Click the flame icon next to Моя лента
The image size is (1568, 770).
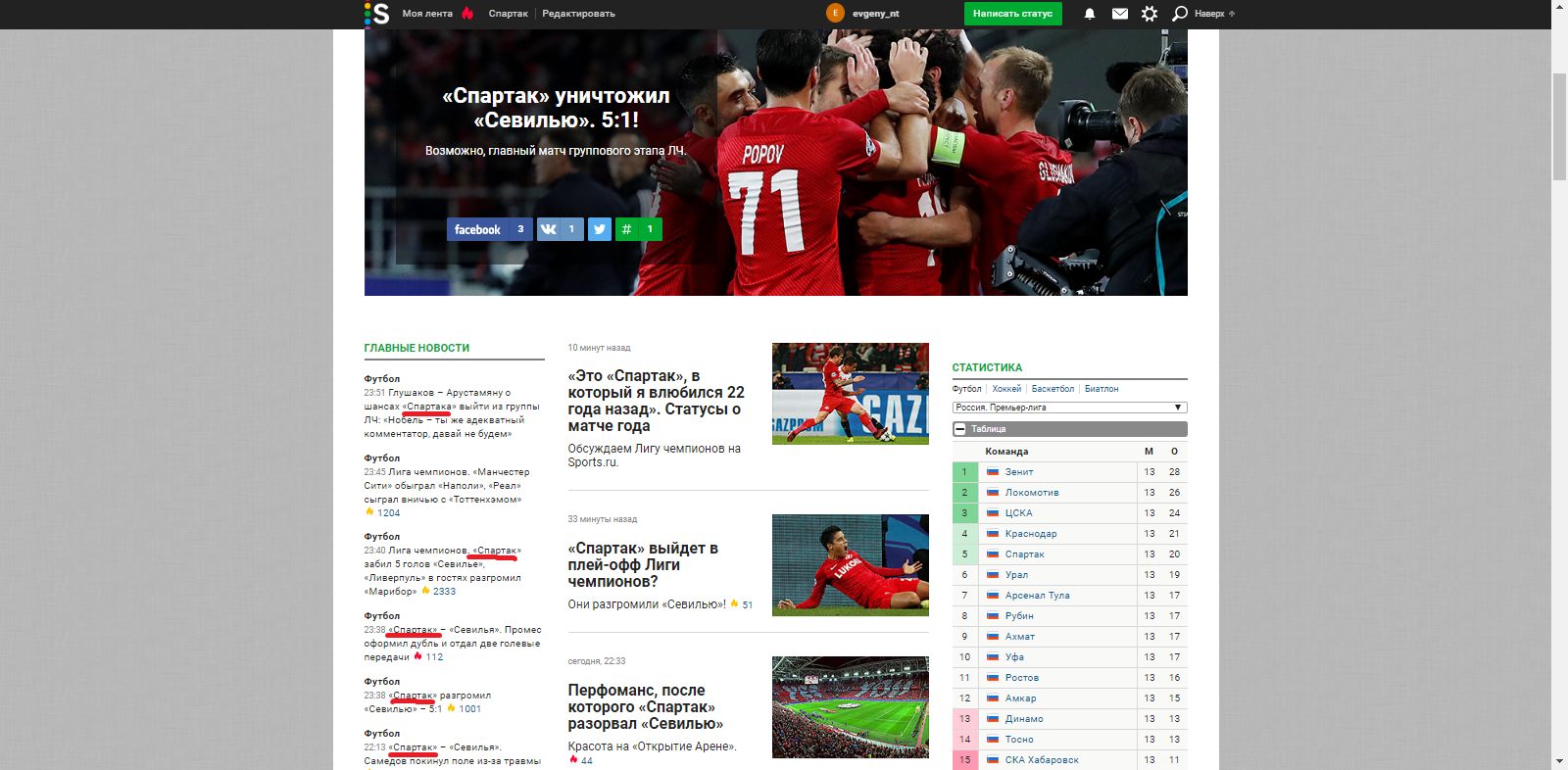coord(467,13)
